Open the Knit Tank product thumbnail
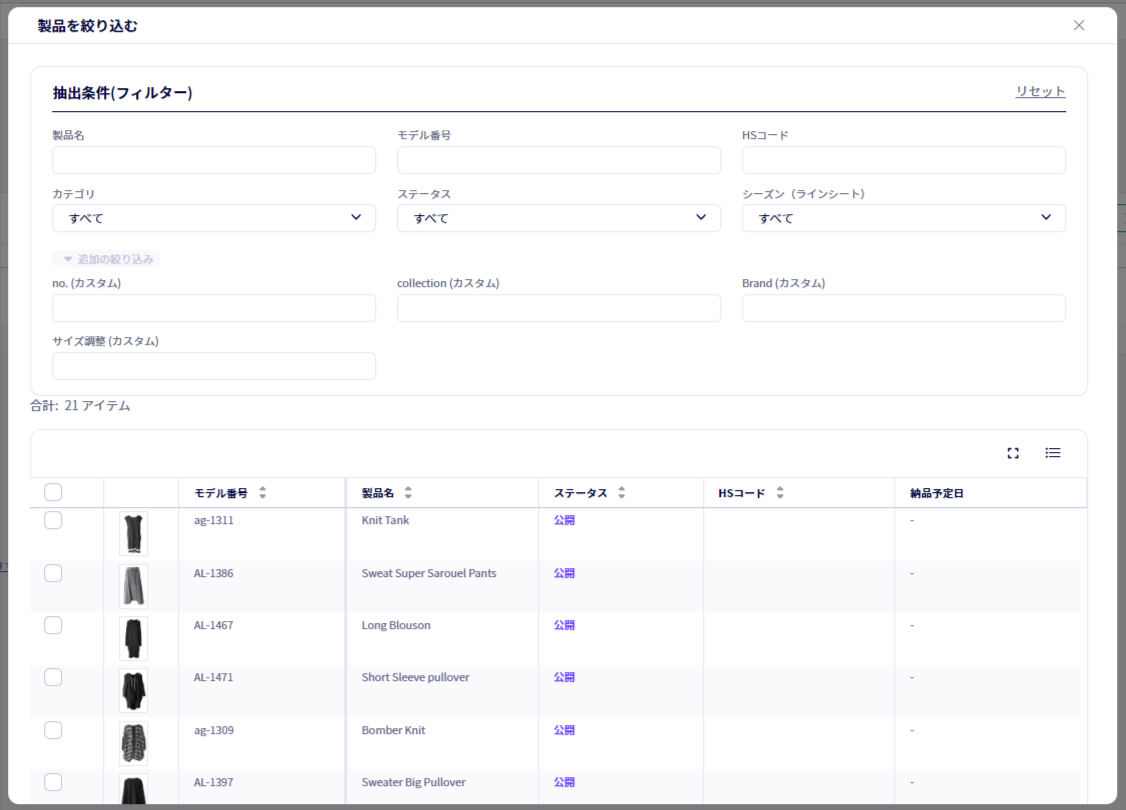The image size is (1126, 810). (134, 534)
